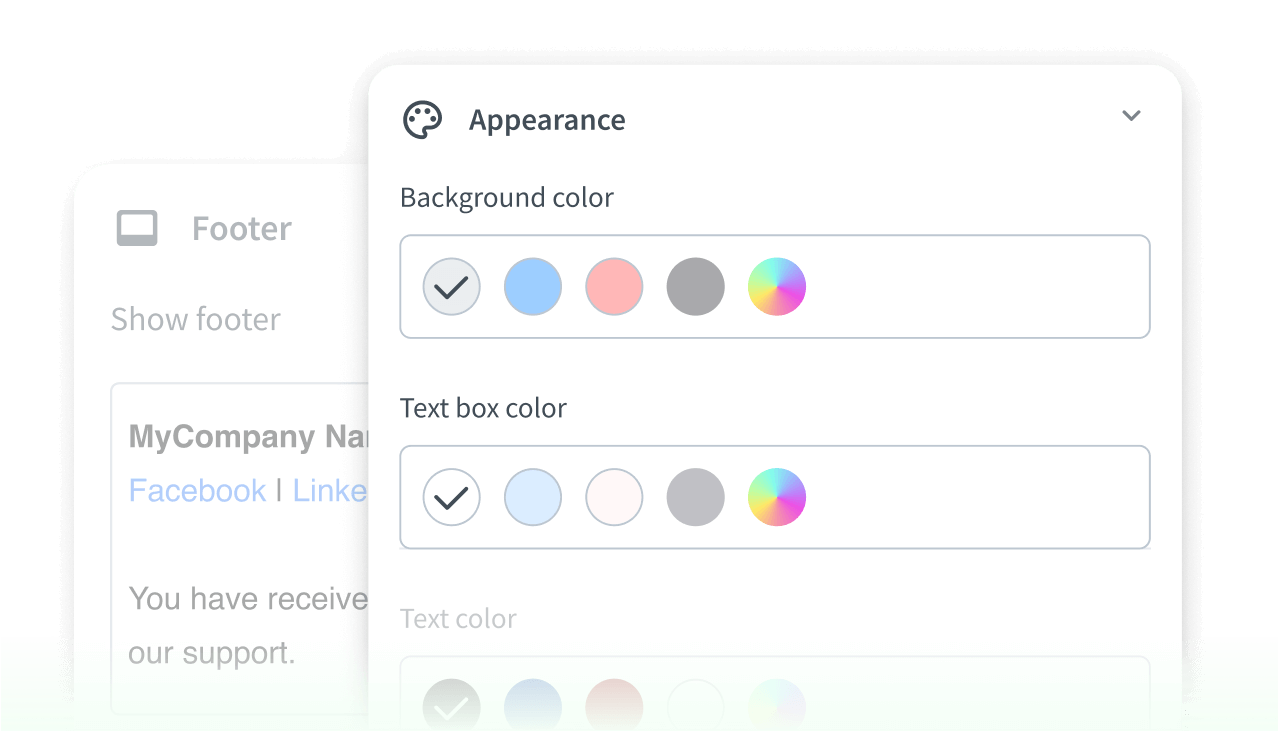Select the checked default Text color option
The height and width of the screenshot is (731, 1278).
pyautogui.click(x=451, y=707)
